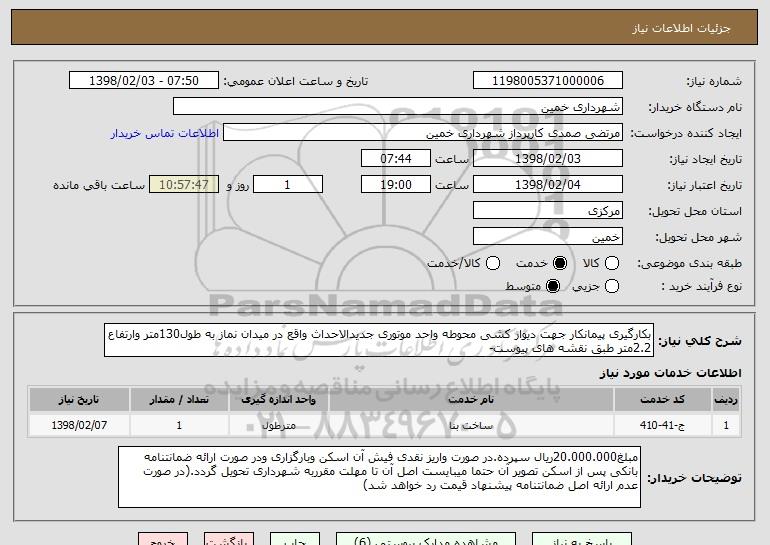Click the validity time field 19:00

click(x=396, y=185)
